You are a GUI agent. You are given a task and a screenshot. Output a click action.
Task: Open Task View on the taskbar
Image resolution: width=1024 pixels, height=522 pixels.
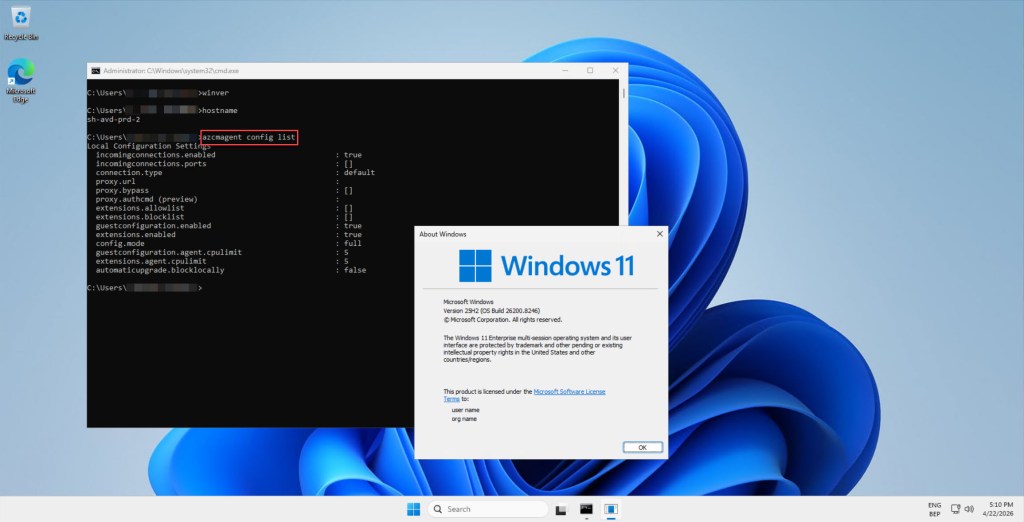(x=562, y=509)
